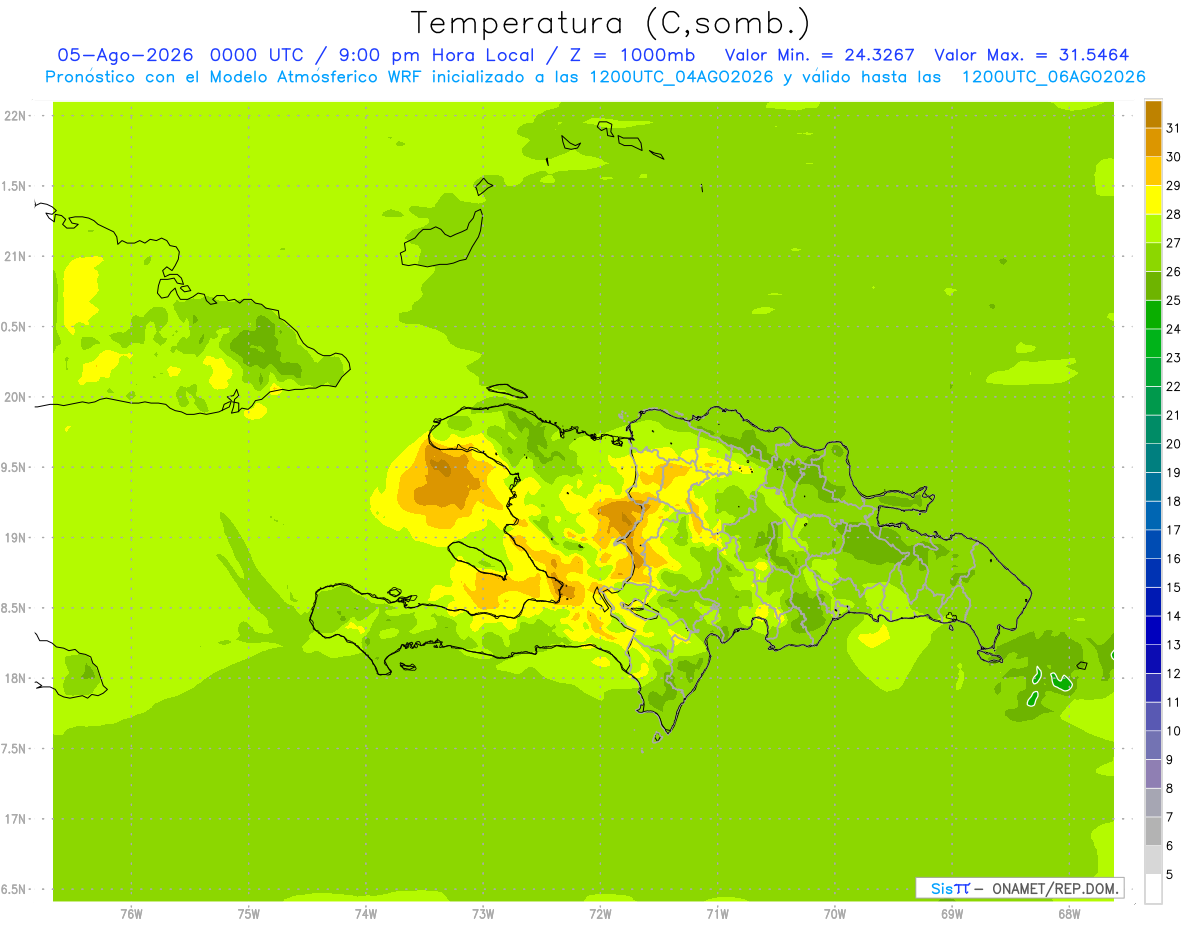1200x927 pixels.
Task: Click the colorbar label "31"
Action: pyautogui.click(x=1174, y=128)
